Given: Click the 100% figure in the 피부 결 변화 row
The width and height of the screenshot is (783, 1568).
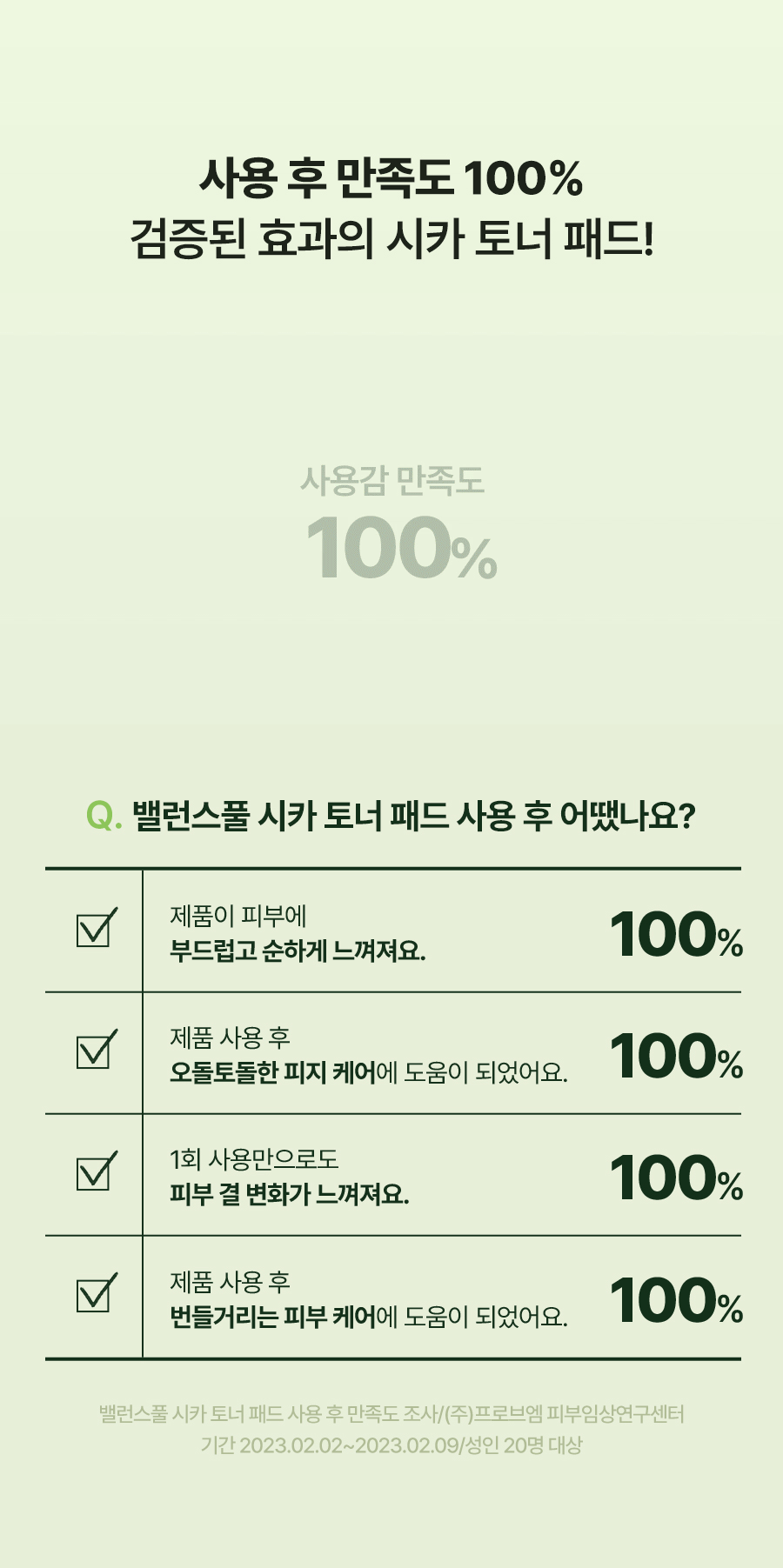Looking at the screenshot, I should click(x=676, y=1178).
